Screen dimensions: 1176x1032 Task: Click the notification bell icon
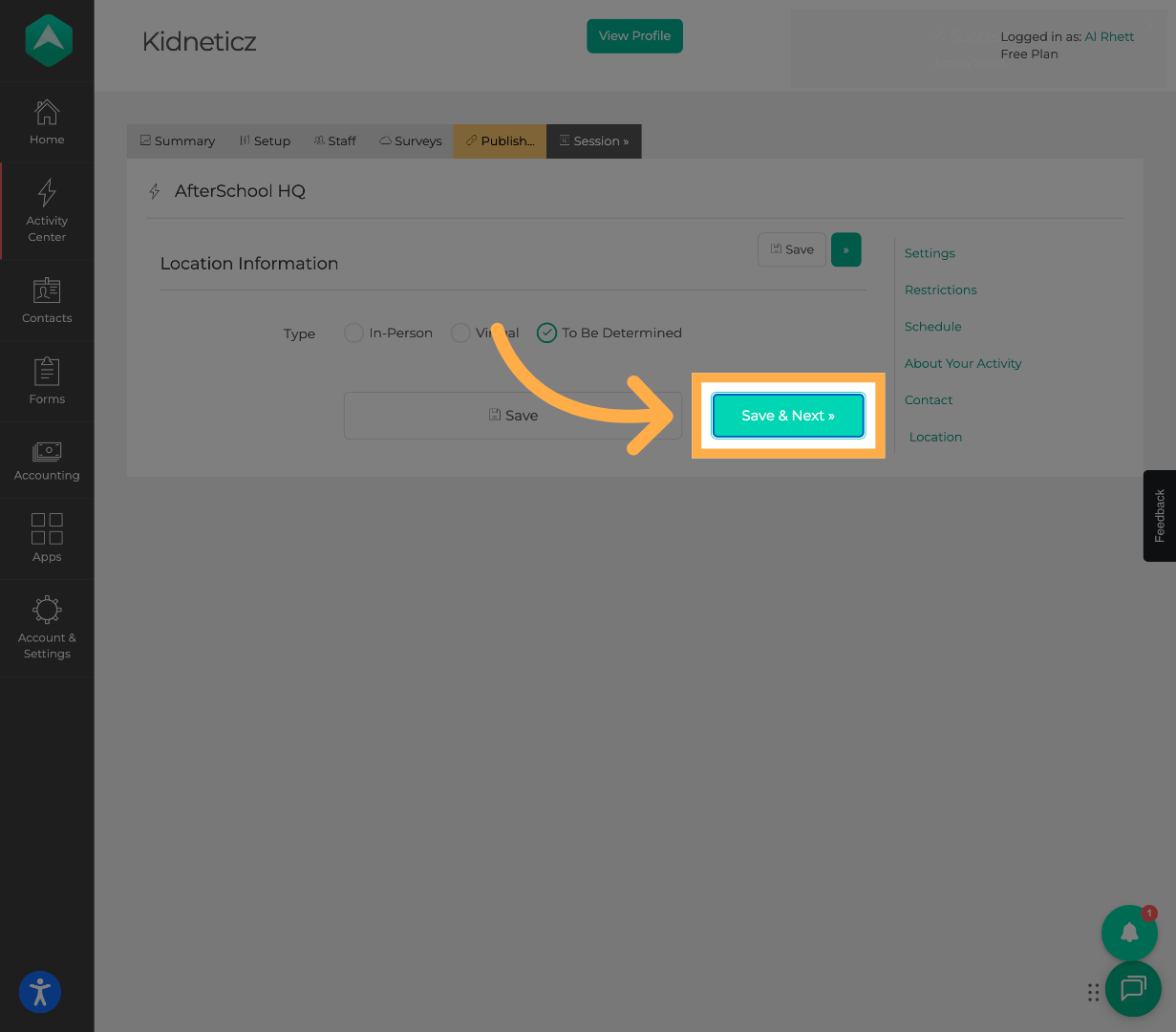click(1129, 933)
